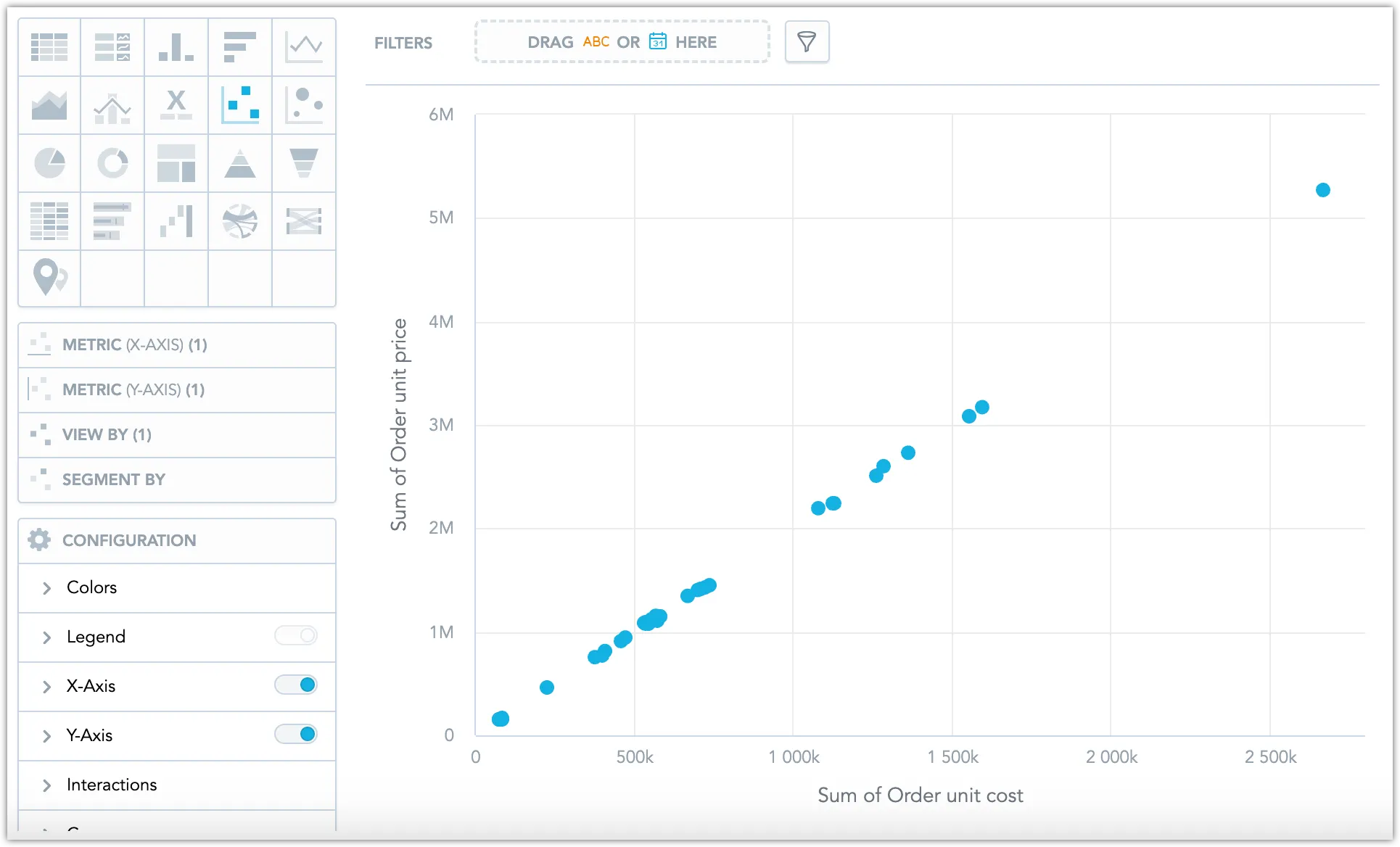This screenshot has width=1400, height=847.
Task: Pick the pyramid chart type
Action: point(239,163)
